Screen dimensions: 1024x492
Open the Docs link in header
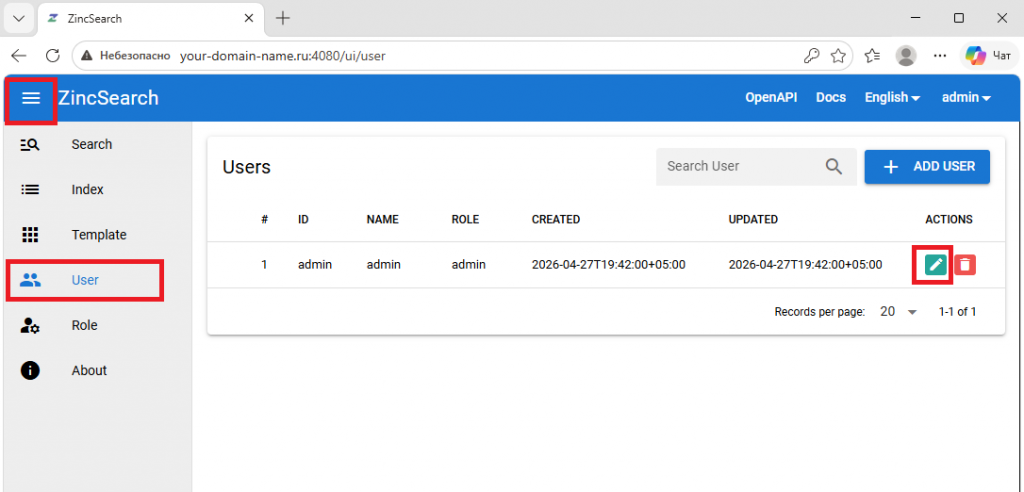pos(831,97)
